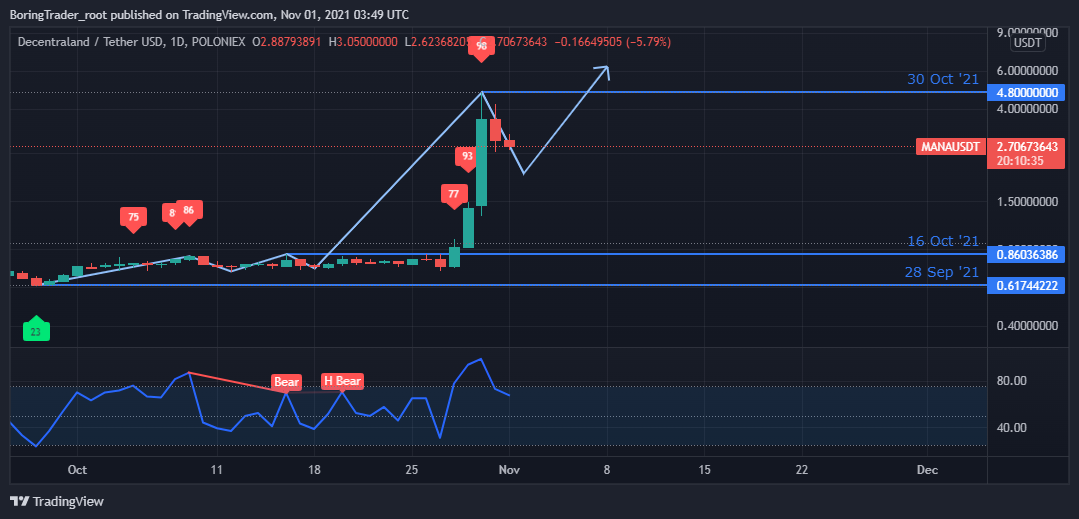The width and height of the screenshot is (1079, 519).
Task: Click the TradingView logo
Action: coord(57,501)
